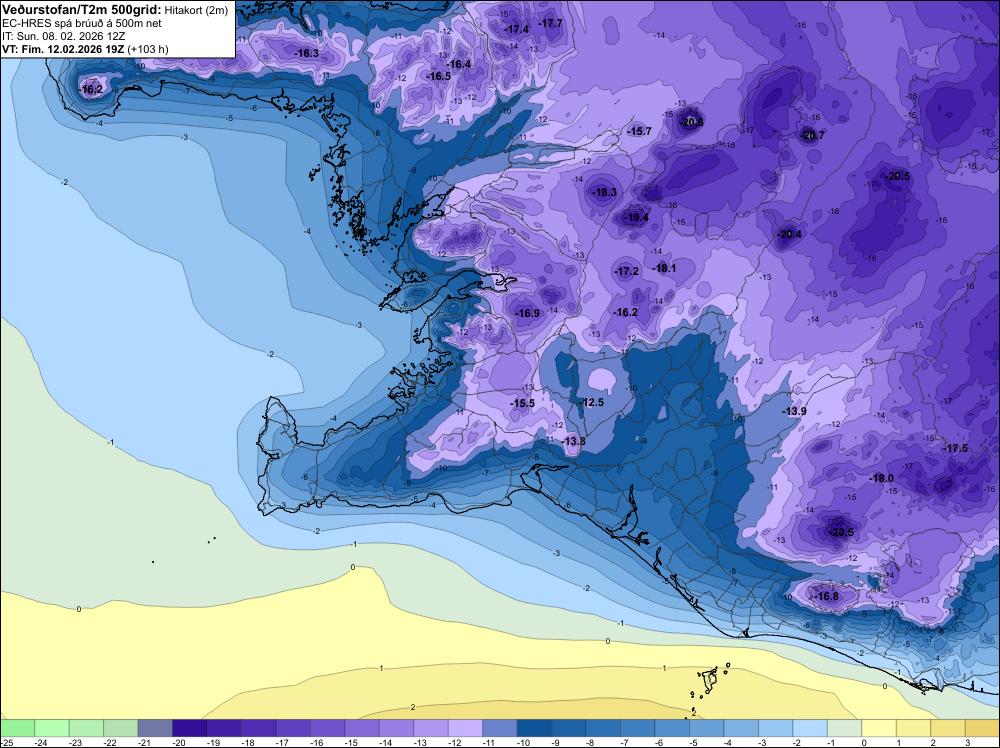Viewport: 1000px width, 748px height.
Task: Click the '-20.4' temperature value on the map
Action: pos(790,234)
